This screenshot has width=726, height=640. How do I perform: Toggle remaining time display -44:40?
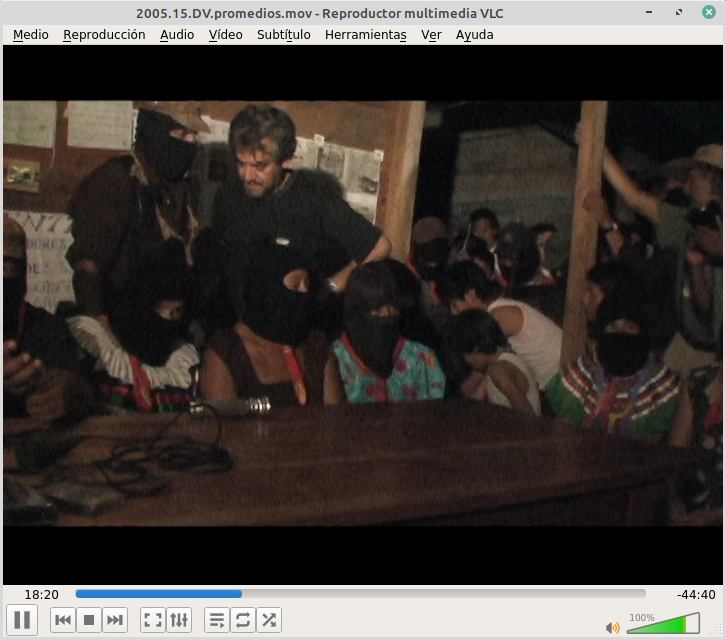pyautogui.click(x=696, y=595)
